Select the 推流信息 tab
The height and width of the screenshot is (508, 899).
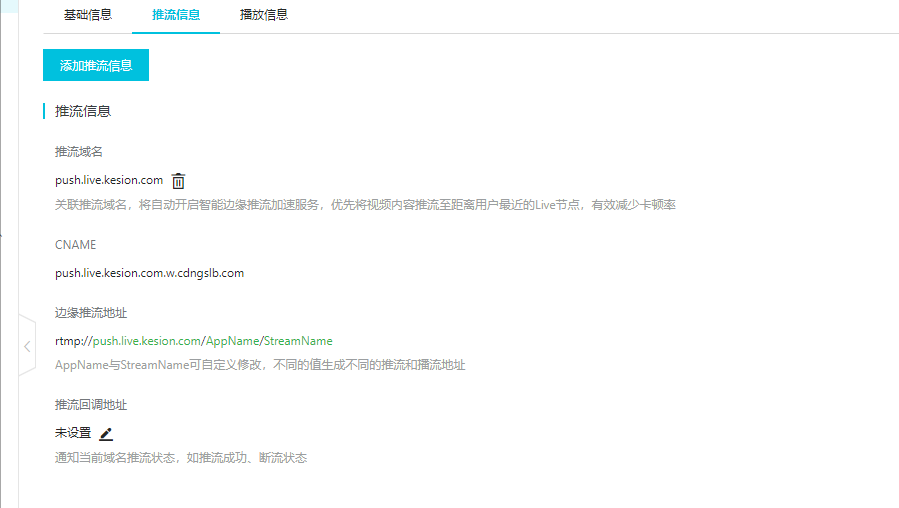176,16
